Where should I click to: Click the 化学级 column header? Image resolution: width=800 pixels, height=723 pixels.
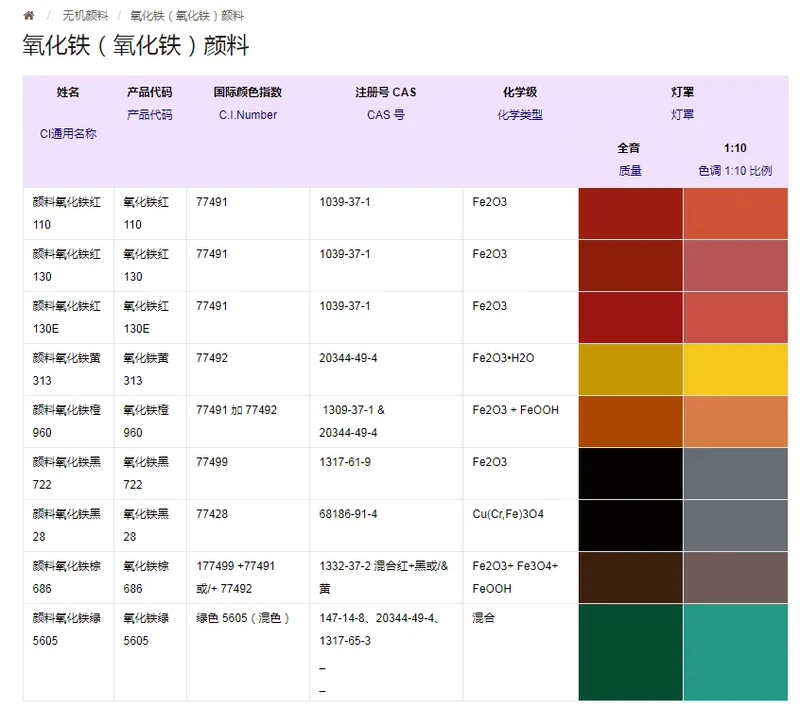pyautogui.click(x=520, y=92)
